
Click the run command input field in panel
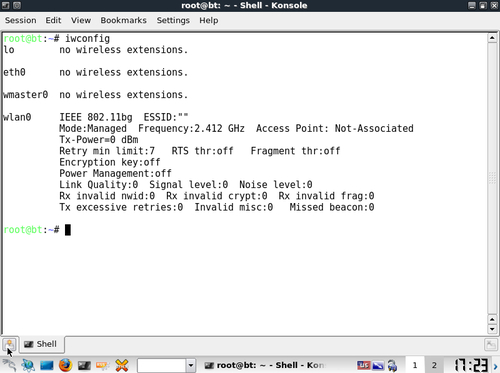pyautogui.click(x=161, y=365)
